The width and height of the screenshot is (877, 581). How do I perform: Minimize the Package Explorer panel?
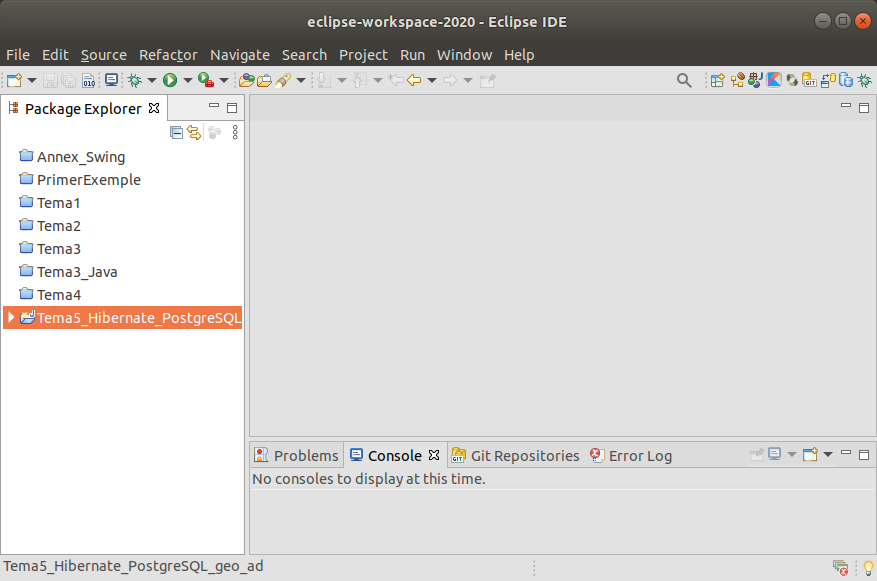point(214,106)
